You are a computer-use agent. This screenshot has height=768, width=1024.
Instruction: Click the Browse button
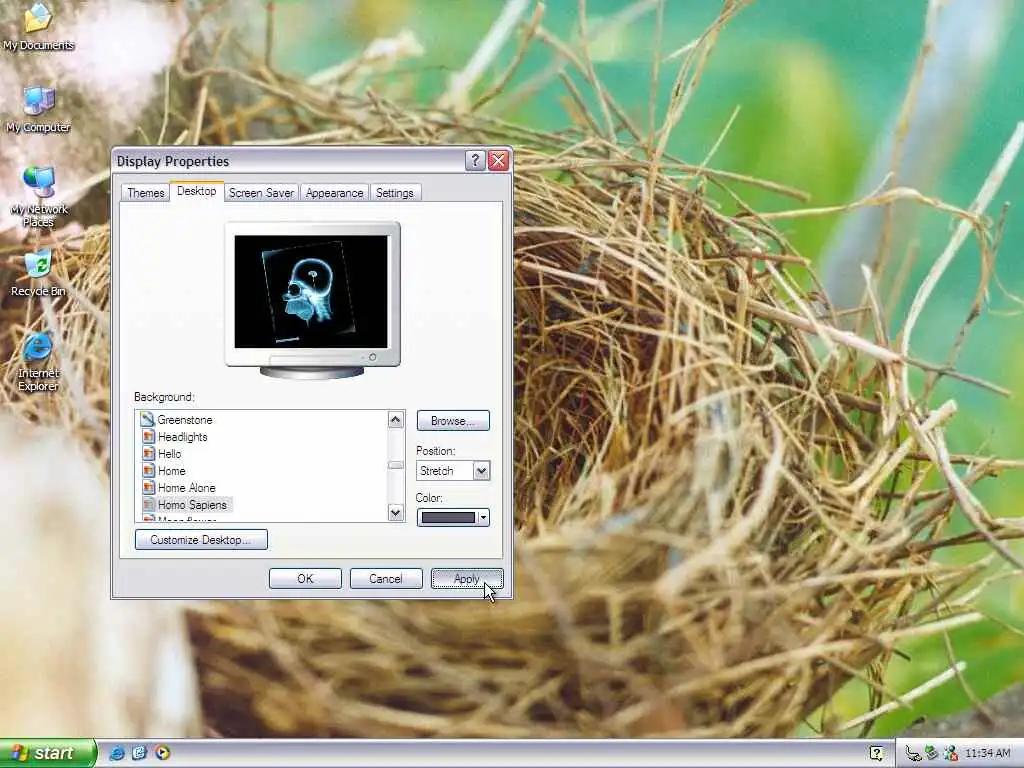point(453,421)
